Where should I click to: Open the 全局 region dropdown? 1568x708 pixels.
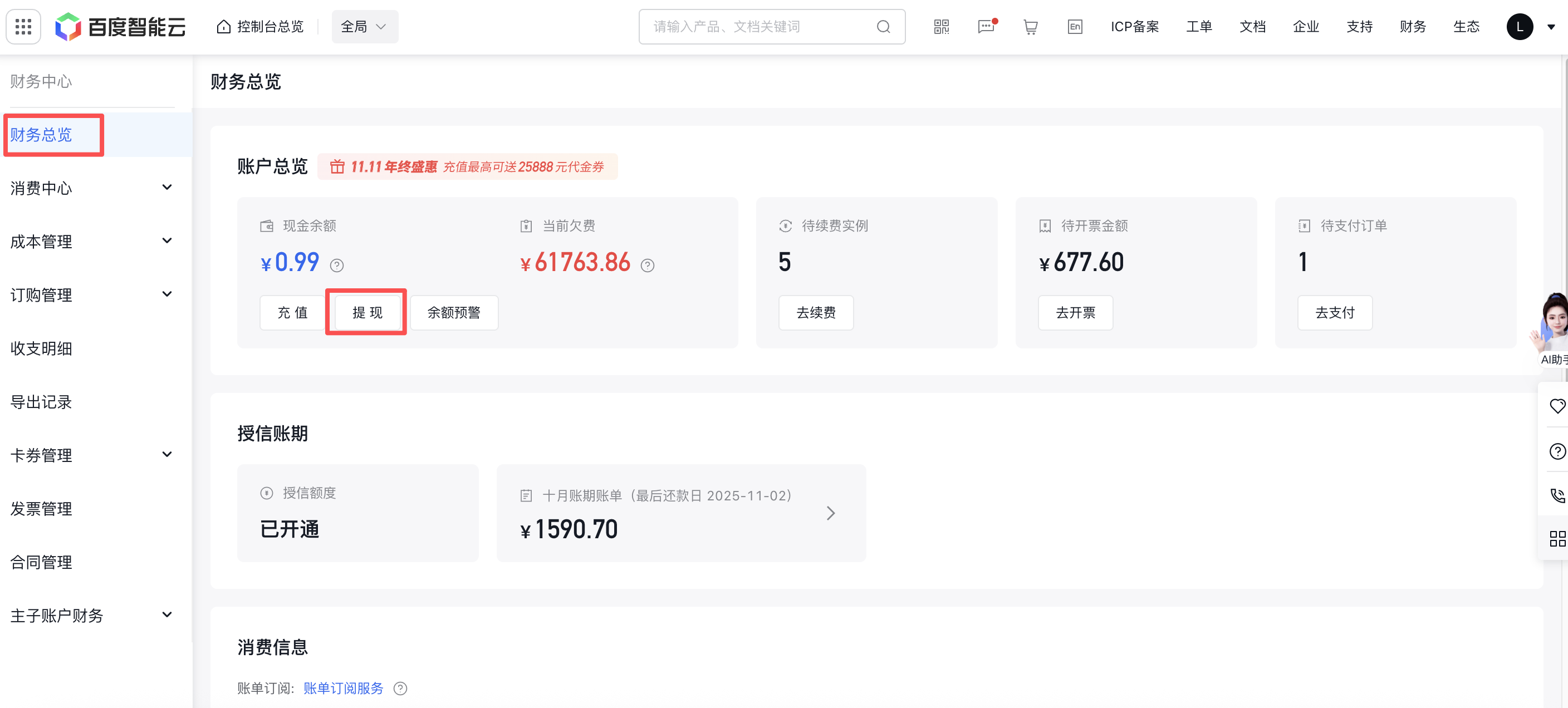click(365, 27)
